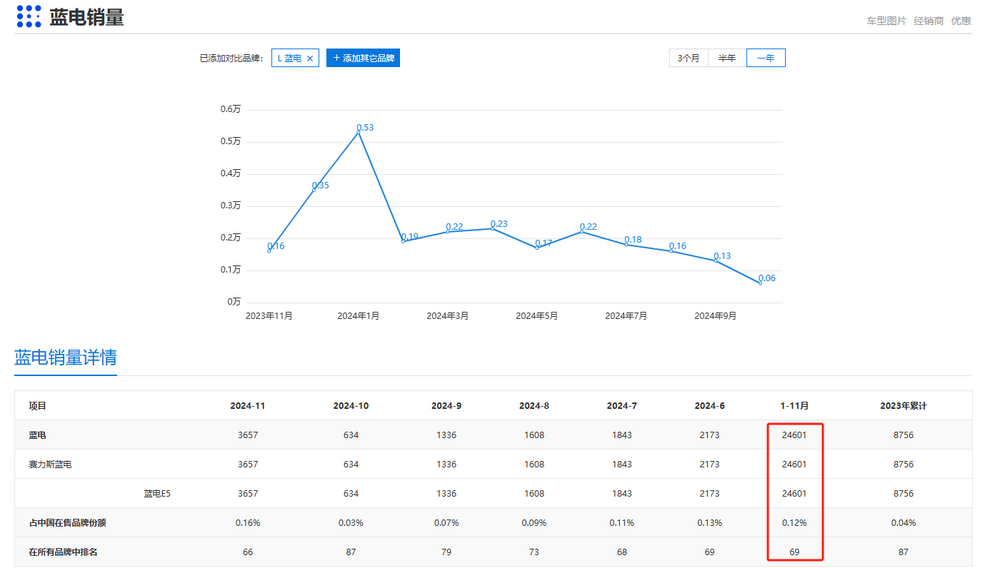Click the 蓝电 row label in table

pos(38,435)
